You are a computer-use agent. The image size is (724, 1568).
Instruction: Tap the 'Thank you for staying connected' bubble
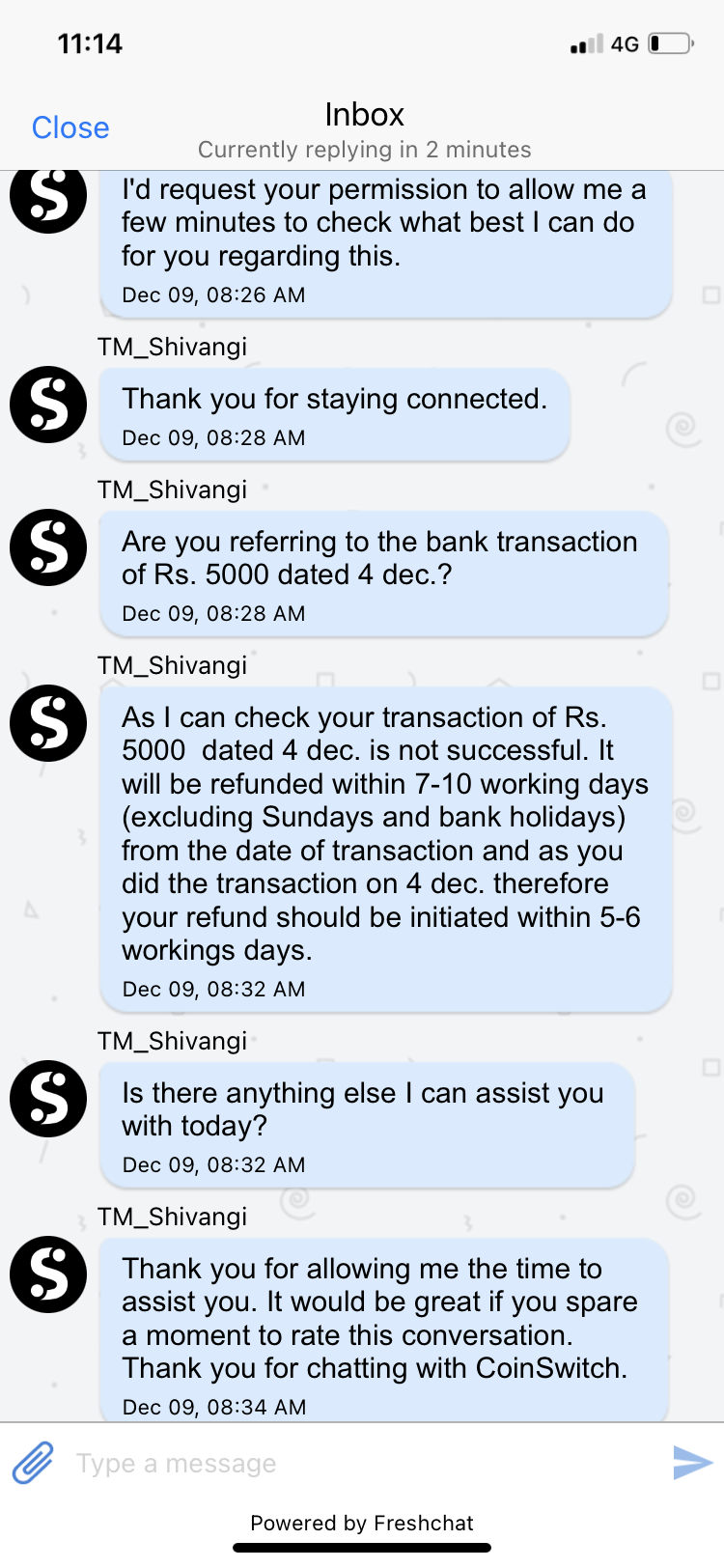[x=334, y=414]
